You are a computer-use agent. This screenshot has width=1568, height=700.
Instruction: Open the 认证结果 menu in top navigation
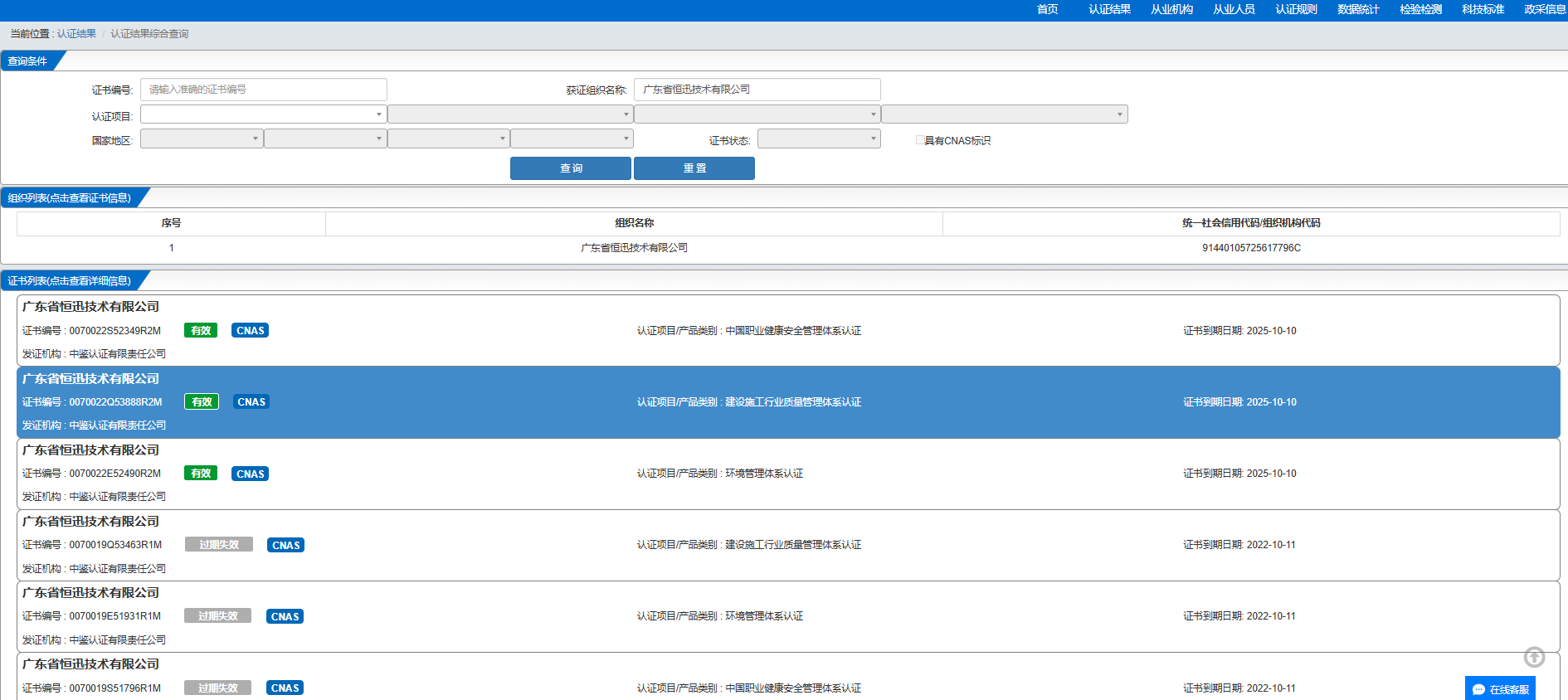pos(1109,10)
